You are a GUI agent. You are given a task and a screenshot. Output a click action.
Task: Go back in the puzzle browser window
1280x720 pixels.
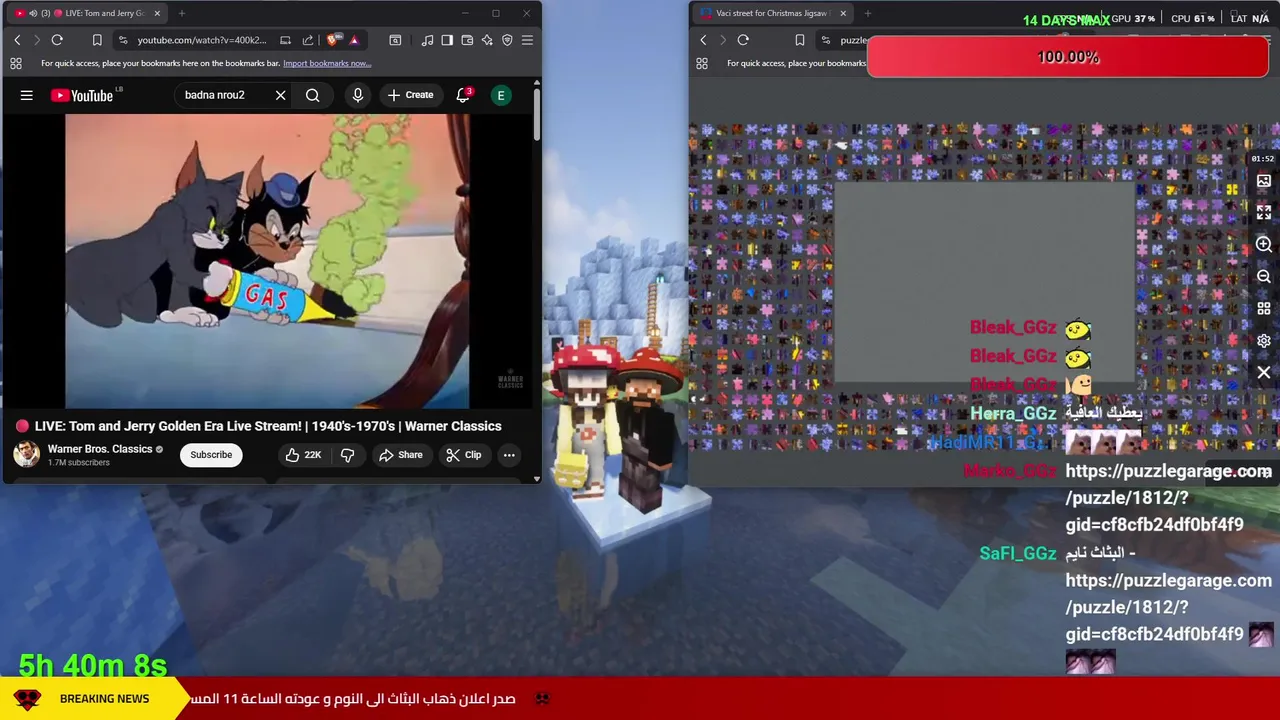point(703,40)
